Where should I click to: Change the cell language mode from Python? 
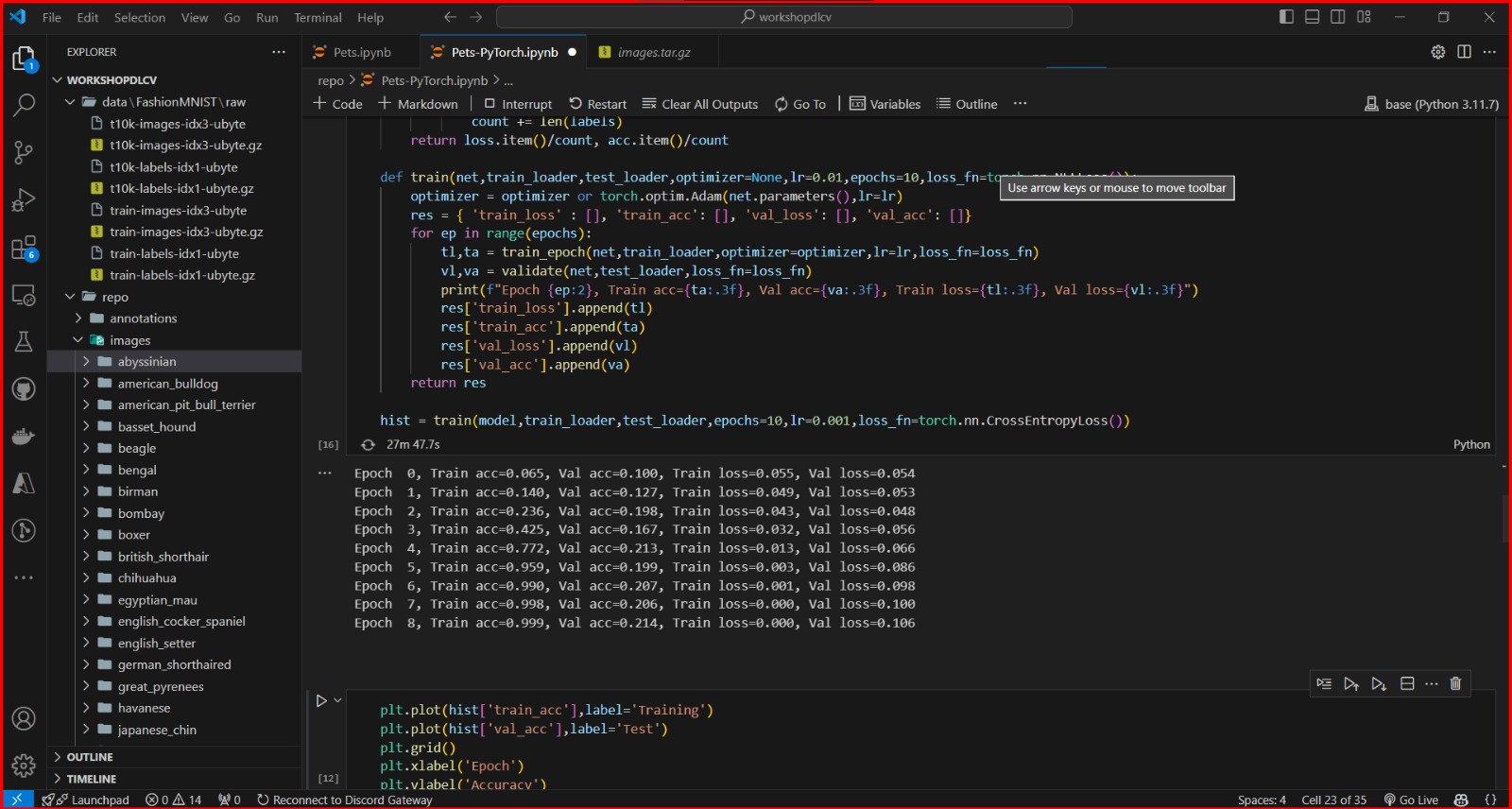click(1471, 444)
